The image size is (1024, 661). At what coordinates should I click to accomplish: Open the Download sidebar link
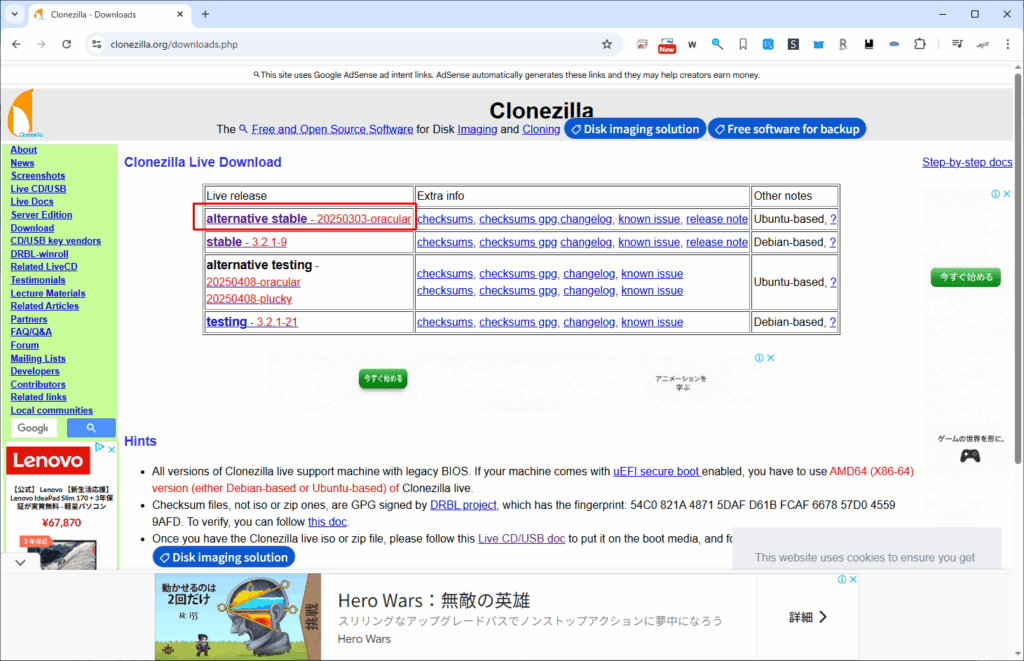click(x=32, y=228)
